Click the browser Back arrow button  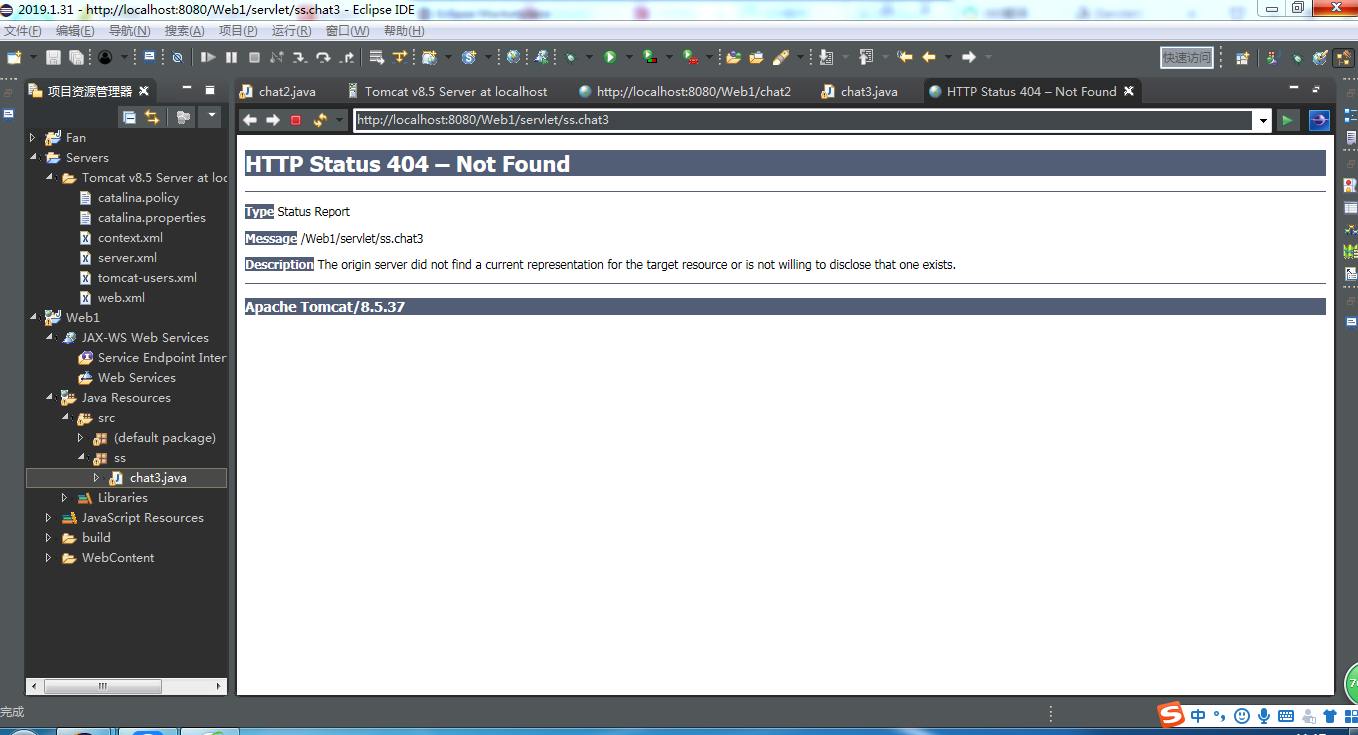pyautogui.click(x=250, y=120)
